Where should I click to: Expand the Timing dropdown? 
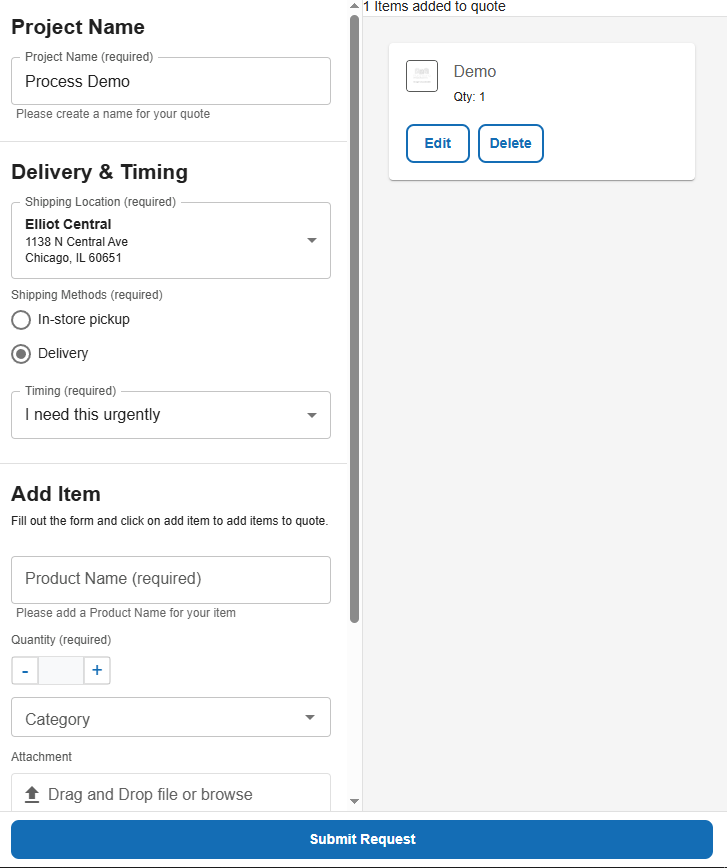pos(311,415)
